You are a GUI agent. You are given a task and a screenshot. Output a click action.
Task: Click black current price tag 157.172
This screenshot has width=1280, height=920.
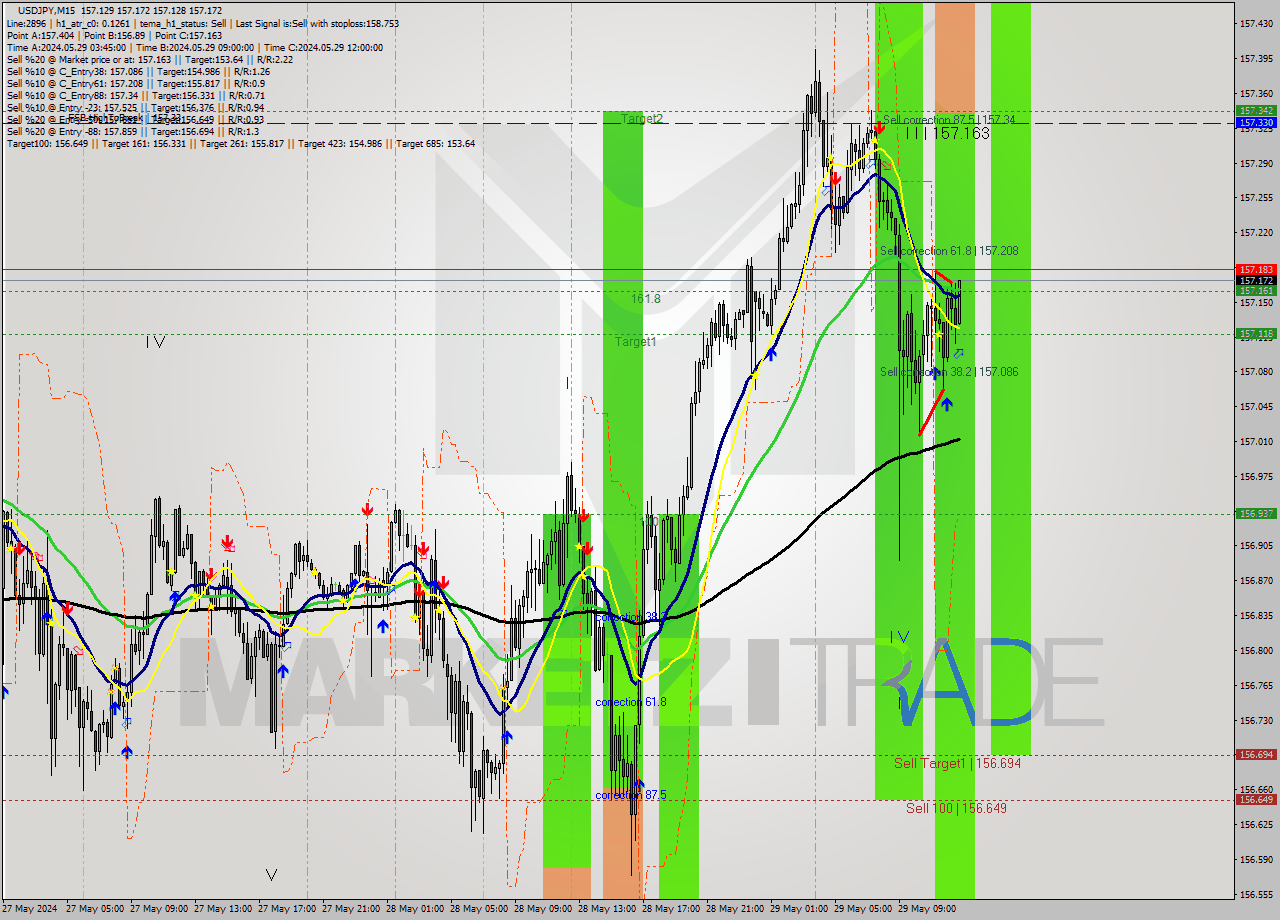[x=1256, y=281]
